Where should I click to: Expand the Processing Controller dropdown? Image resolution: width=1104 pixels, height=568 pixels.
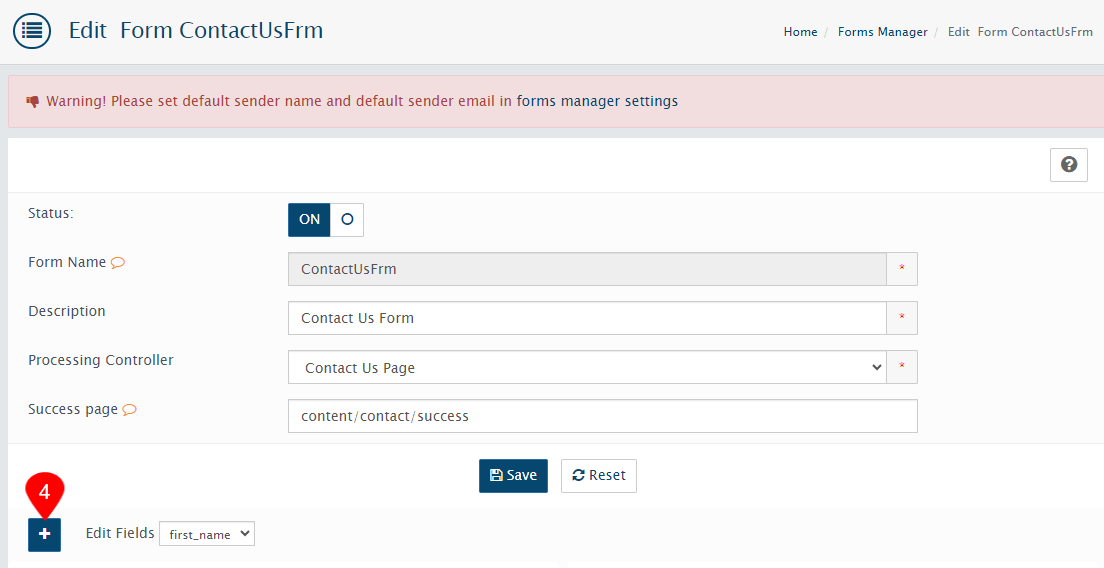586,368
